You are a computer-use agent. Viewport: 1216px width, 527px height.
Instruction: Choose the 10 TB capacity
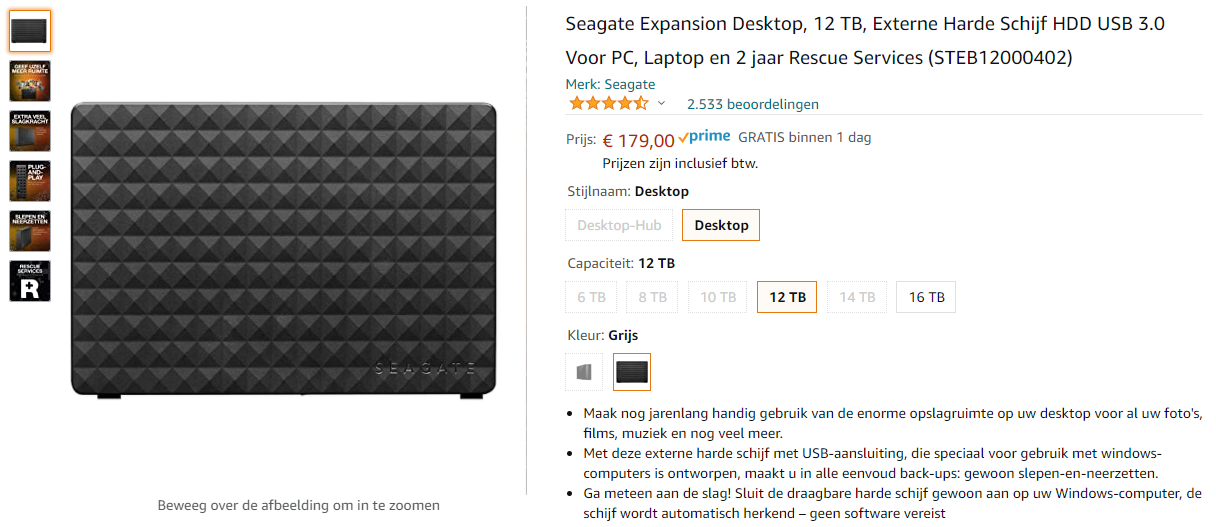pos(717,297)
